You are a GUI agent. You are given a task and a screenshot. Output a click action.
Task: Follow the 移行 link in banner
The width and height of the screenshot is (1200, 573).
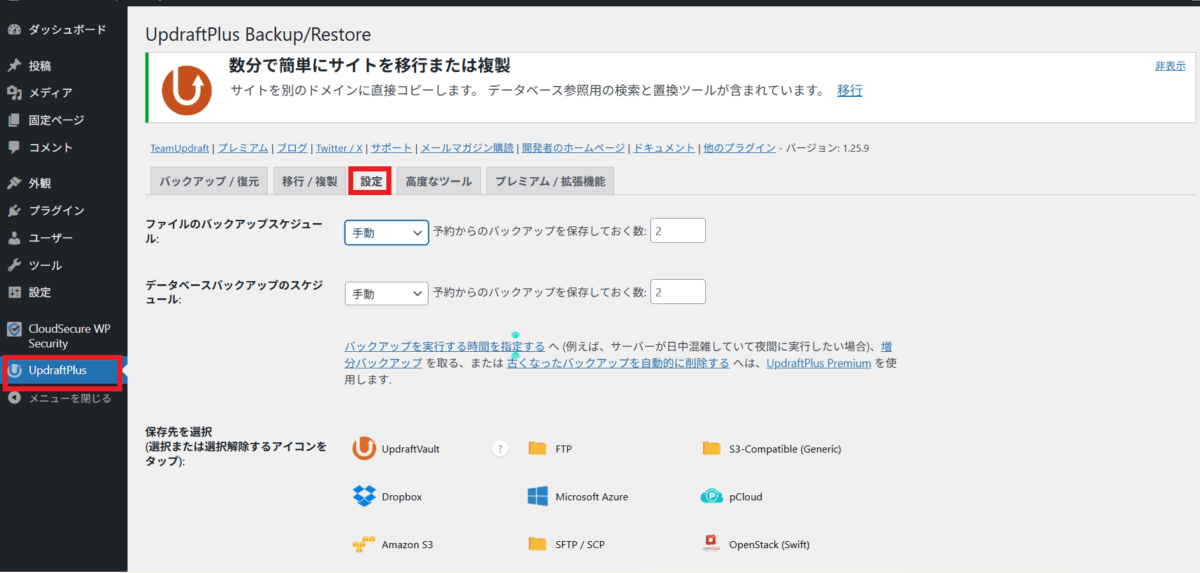click(x=849, y=90)
